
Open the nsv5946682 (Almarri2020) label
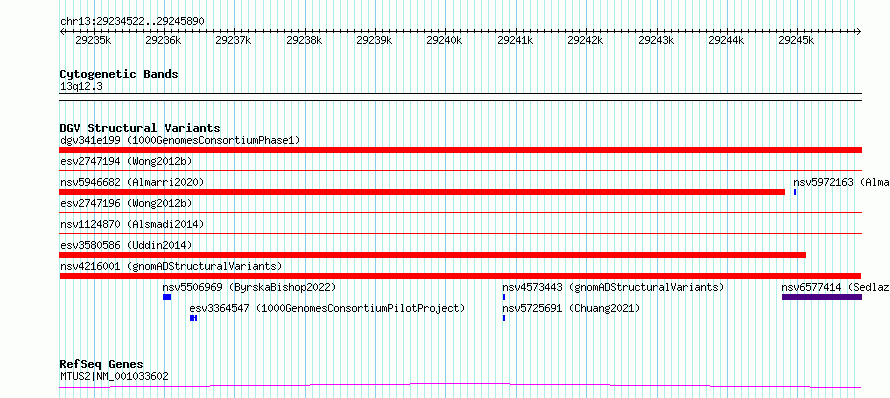(132, 182)
